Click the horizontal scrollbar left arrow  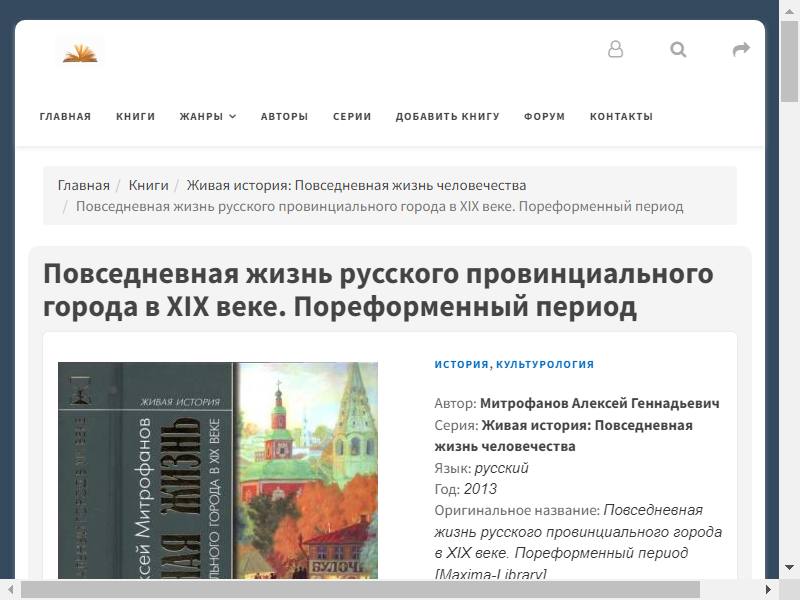coord(10,590)
